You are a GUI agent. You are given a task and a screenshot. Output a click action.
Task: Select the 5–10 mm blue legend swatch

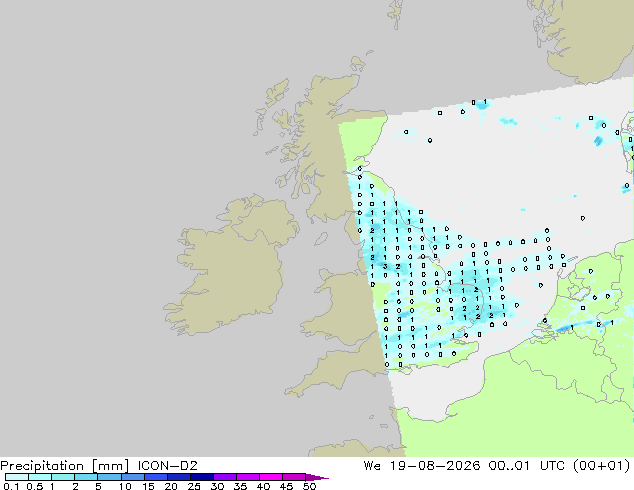[x=110, y=477]
